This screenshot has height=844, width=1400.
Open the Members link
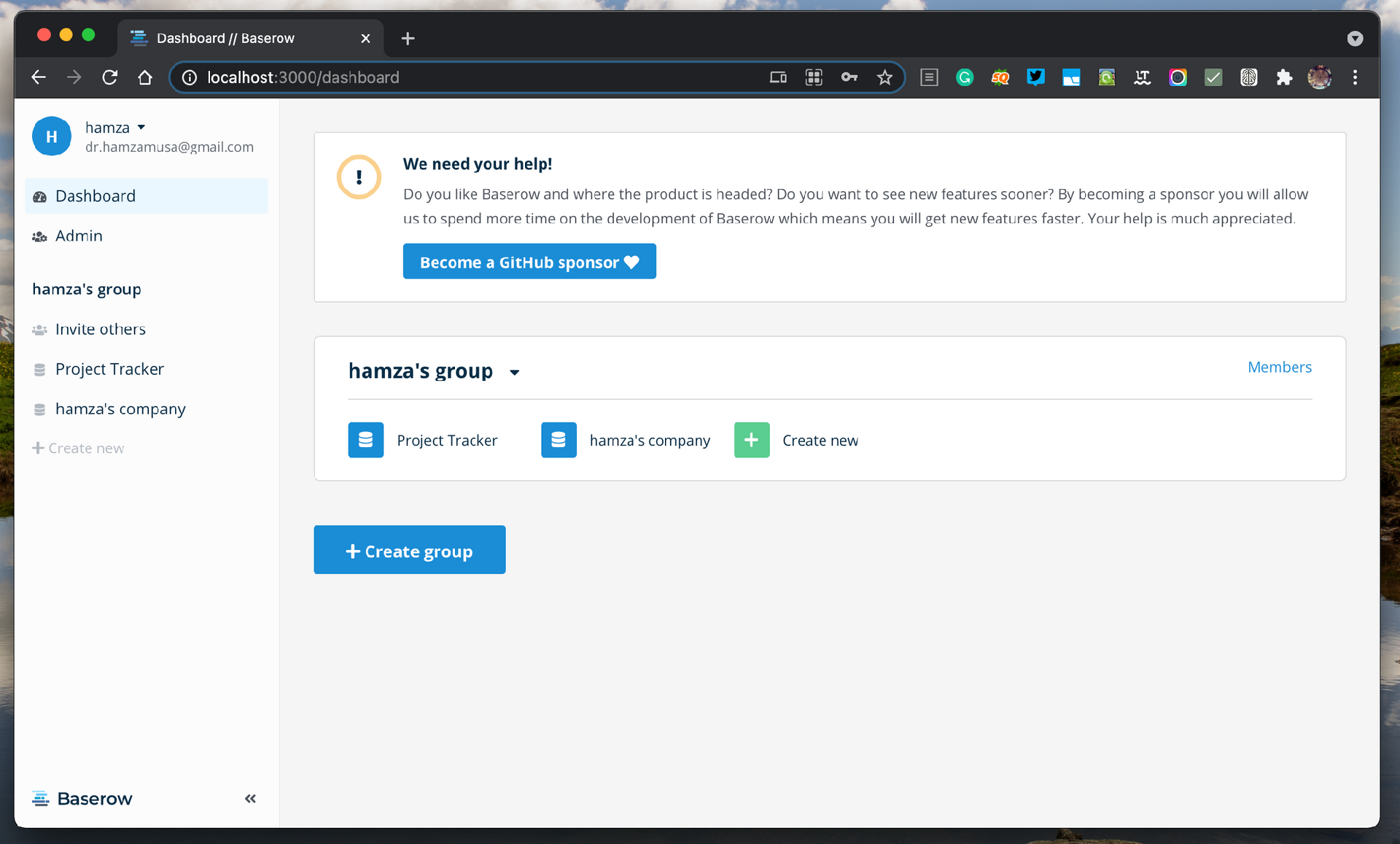[1280, 367]
